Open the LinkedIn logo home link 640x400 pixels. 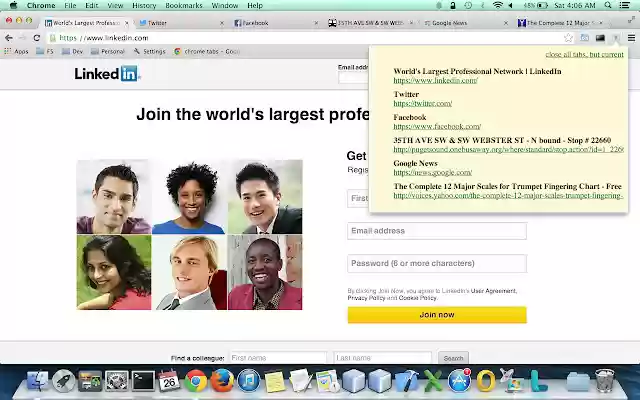click(x=107, y=73)
